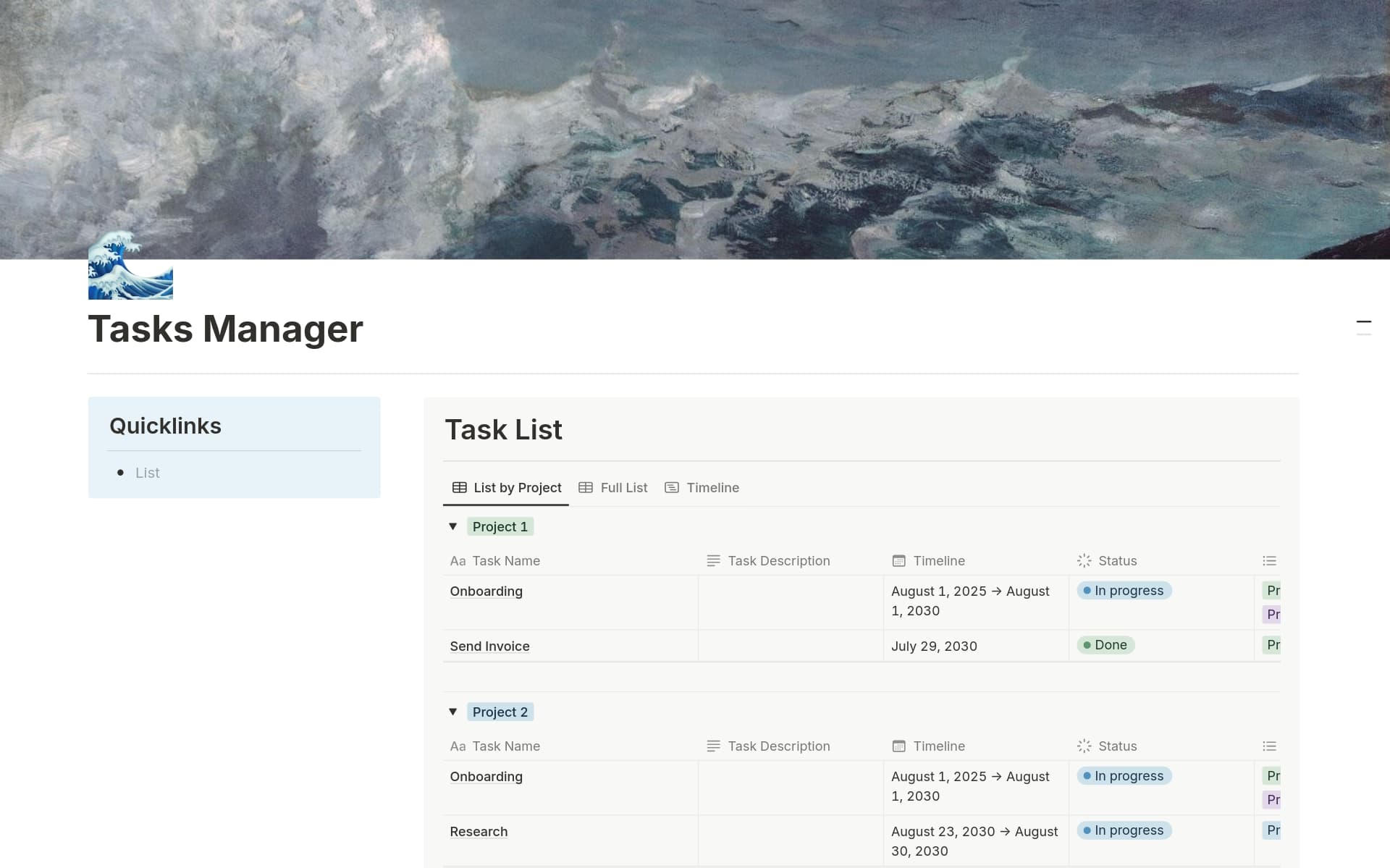The width and height of the screenshot is (1390, 868).
Task: Open the Onboarding task in Project 1
Action: 486,591
